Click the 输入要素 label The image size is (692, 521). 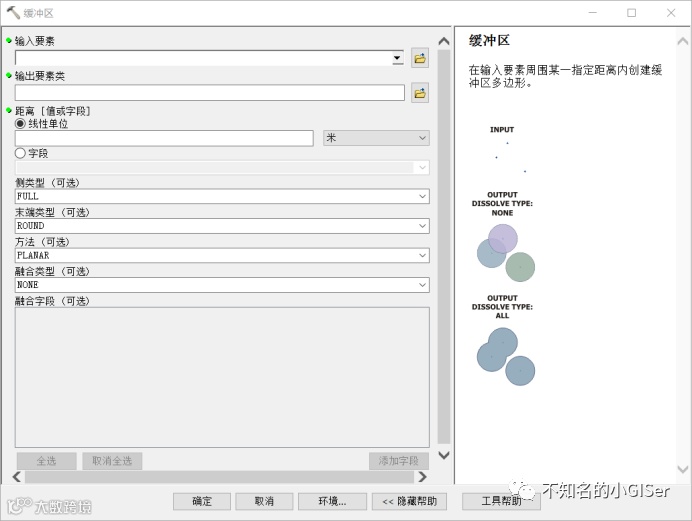click(x=34, y=41)
